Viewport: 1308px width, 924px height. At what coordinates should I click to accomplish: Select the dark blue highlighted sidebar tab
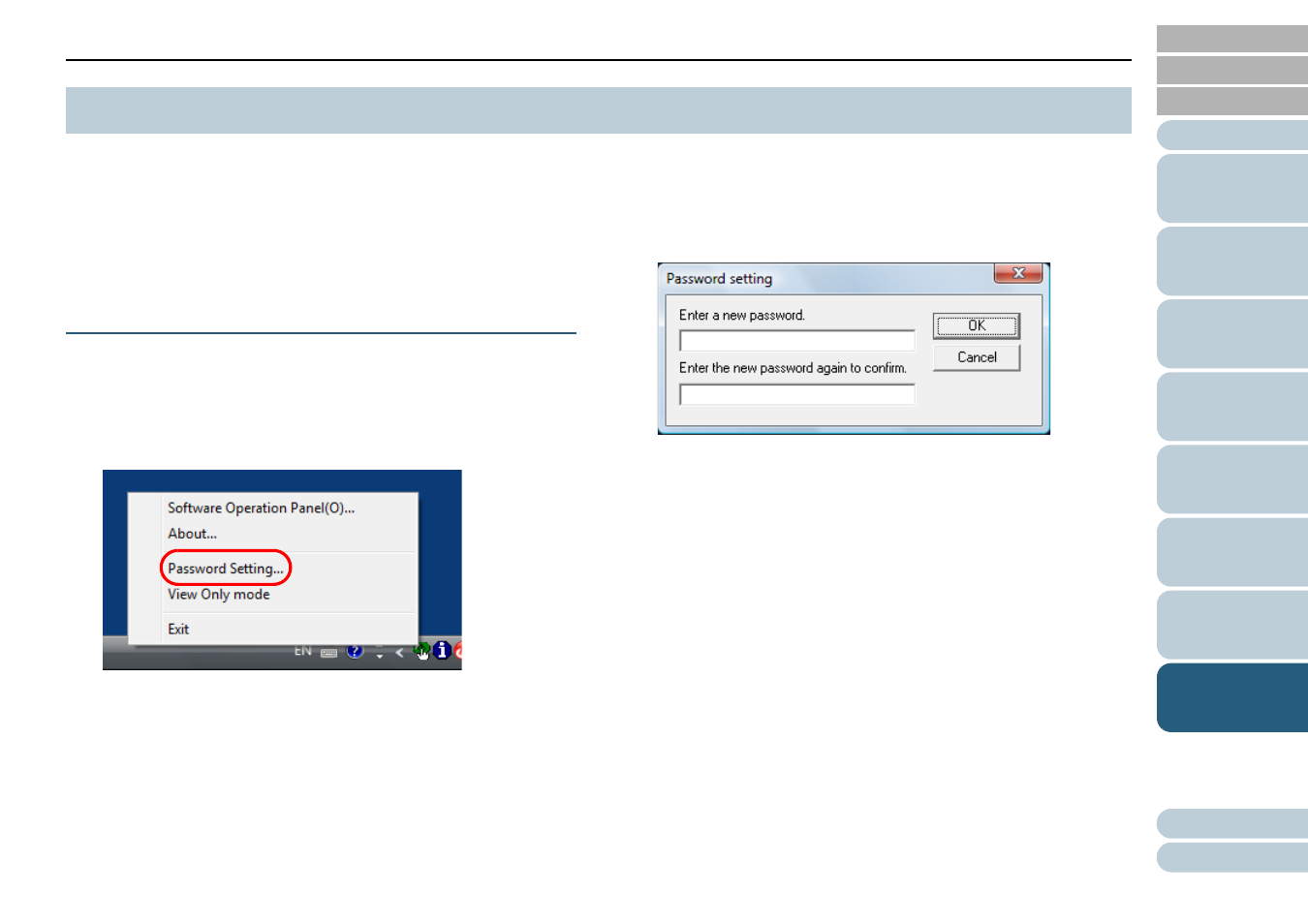pos(1231,697)
